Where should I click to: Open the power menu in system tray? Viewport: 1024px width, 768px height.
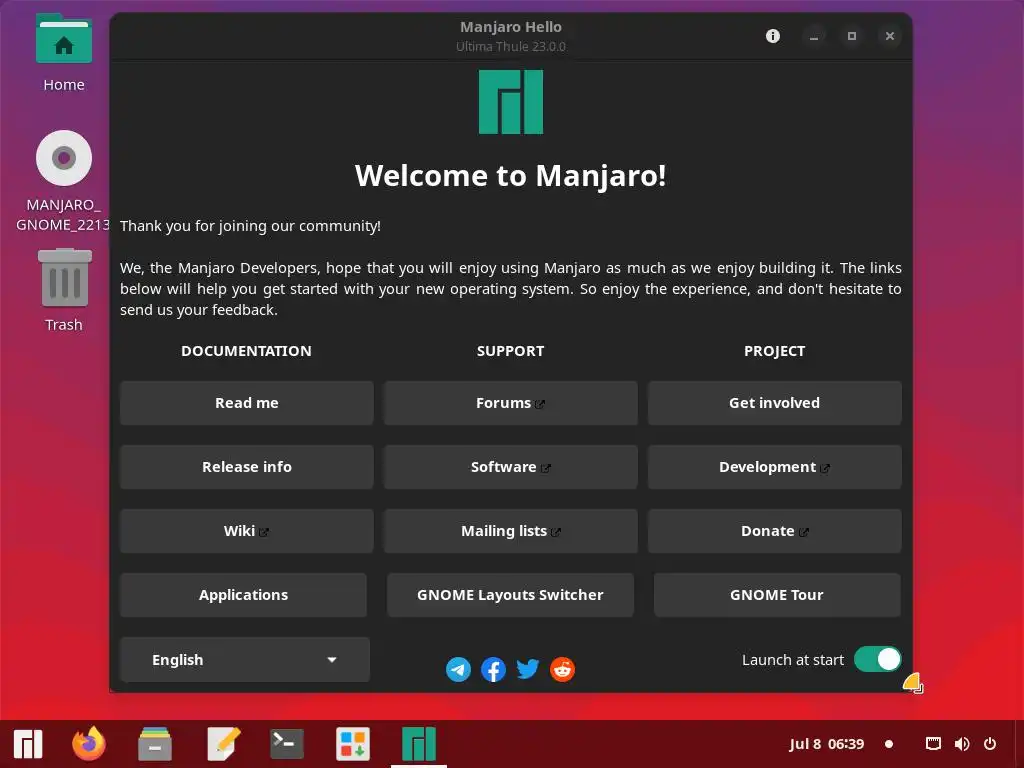990,744
